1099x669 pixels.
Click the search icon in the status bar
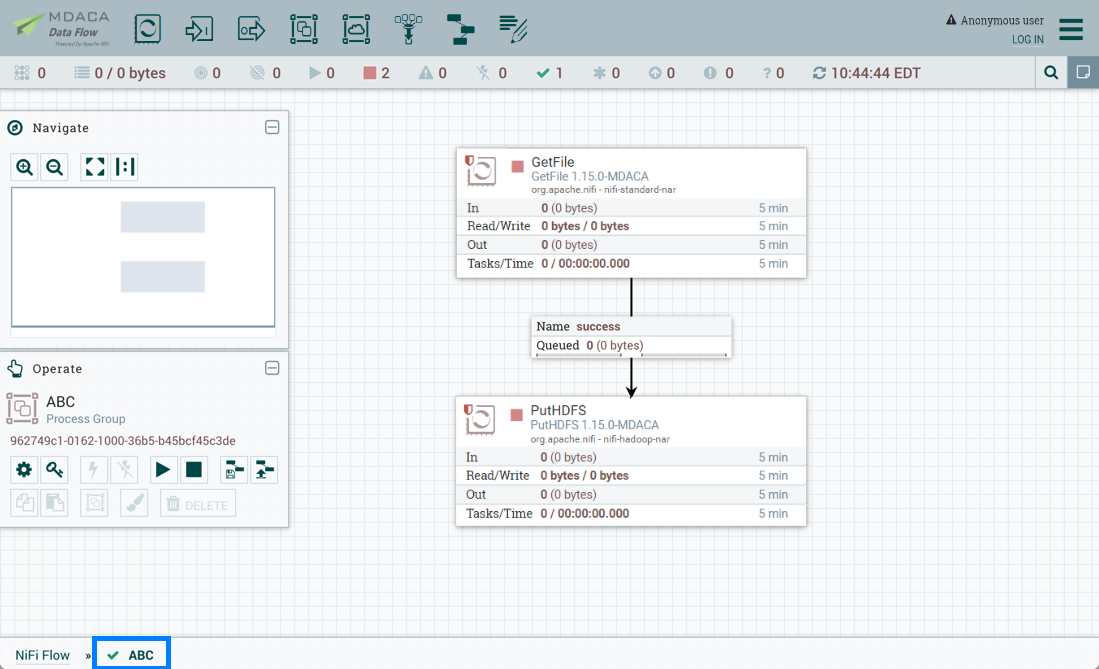(1052, 72)
